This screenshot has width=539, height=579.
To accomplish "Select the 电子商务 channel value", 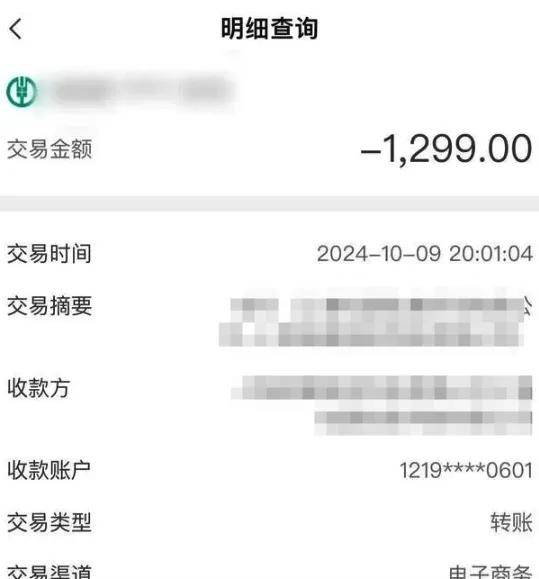I will [x=490, y=572].
